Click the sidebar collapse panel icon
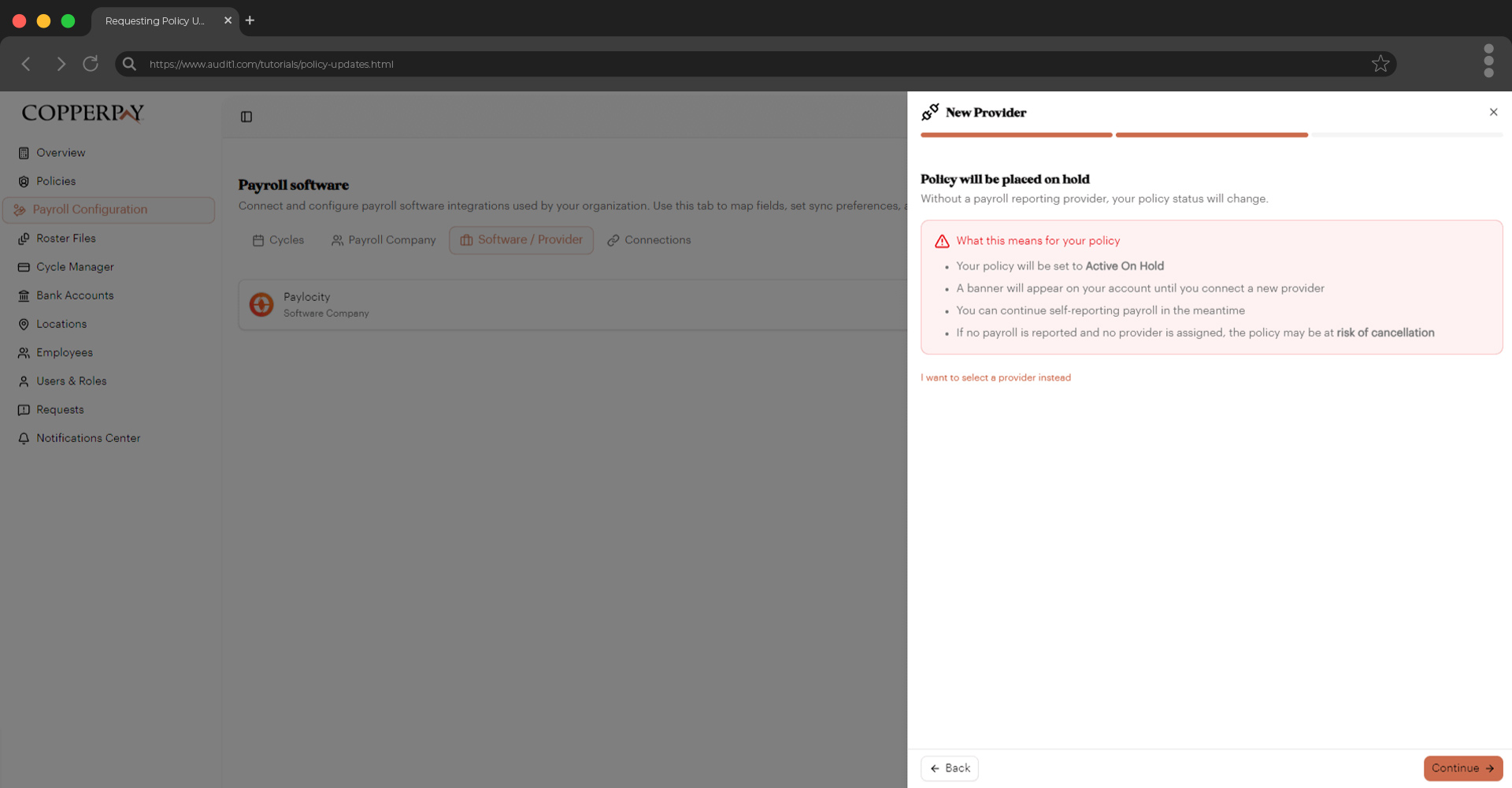 click(246, 117)
